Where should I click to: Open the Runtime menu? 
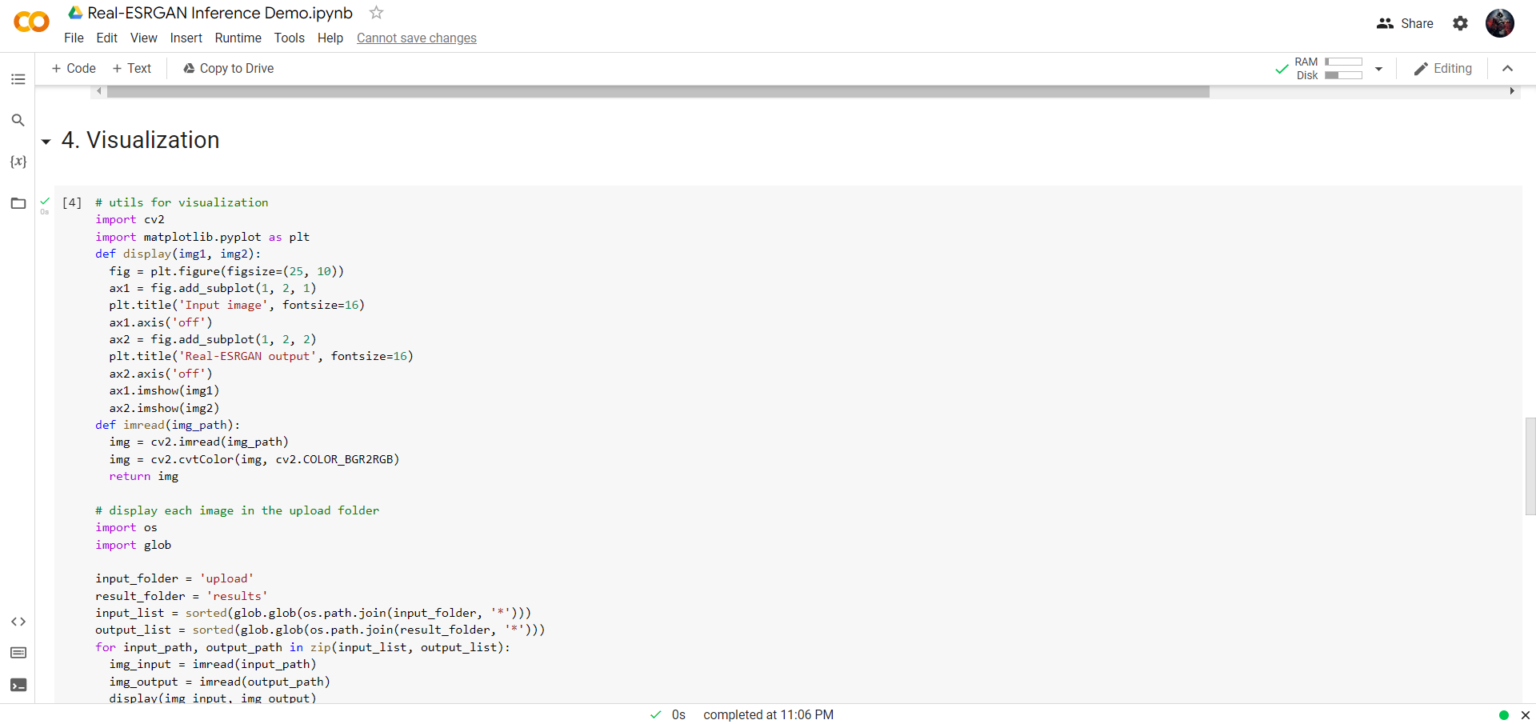pyautogui.click(x=238, y=38)
